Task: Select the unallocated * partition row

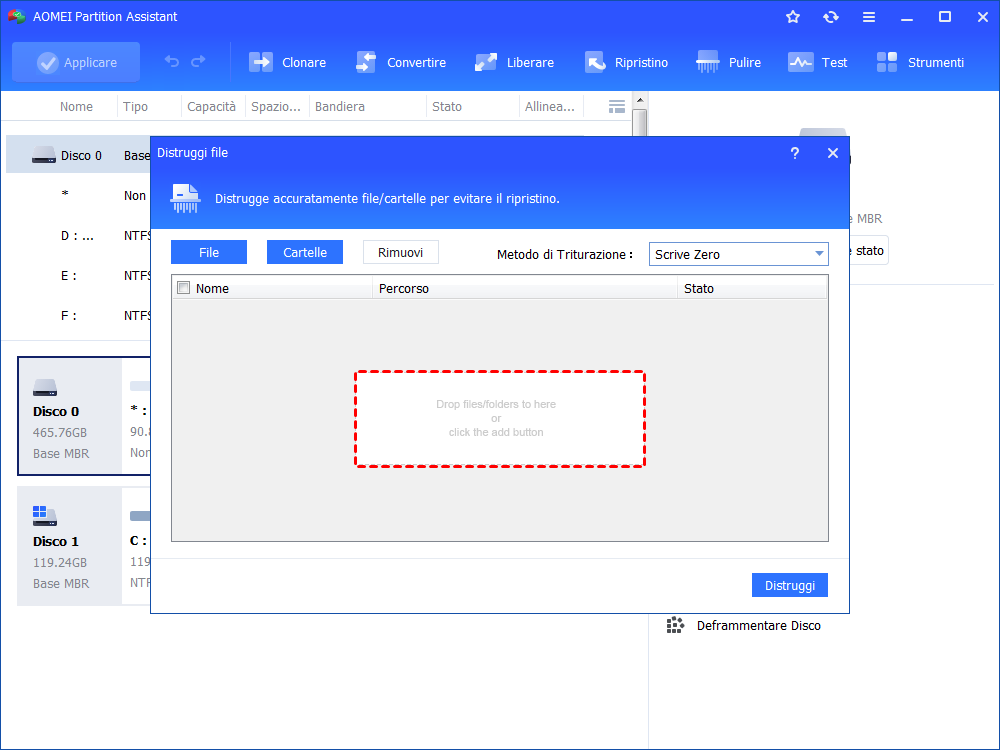Action: click(78, 195)
